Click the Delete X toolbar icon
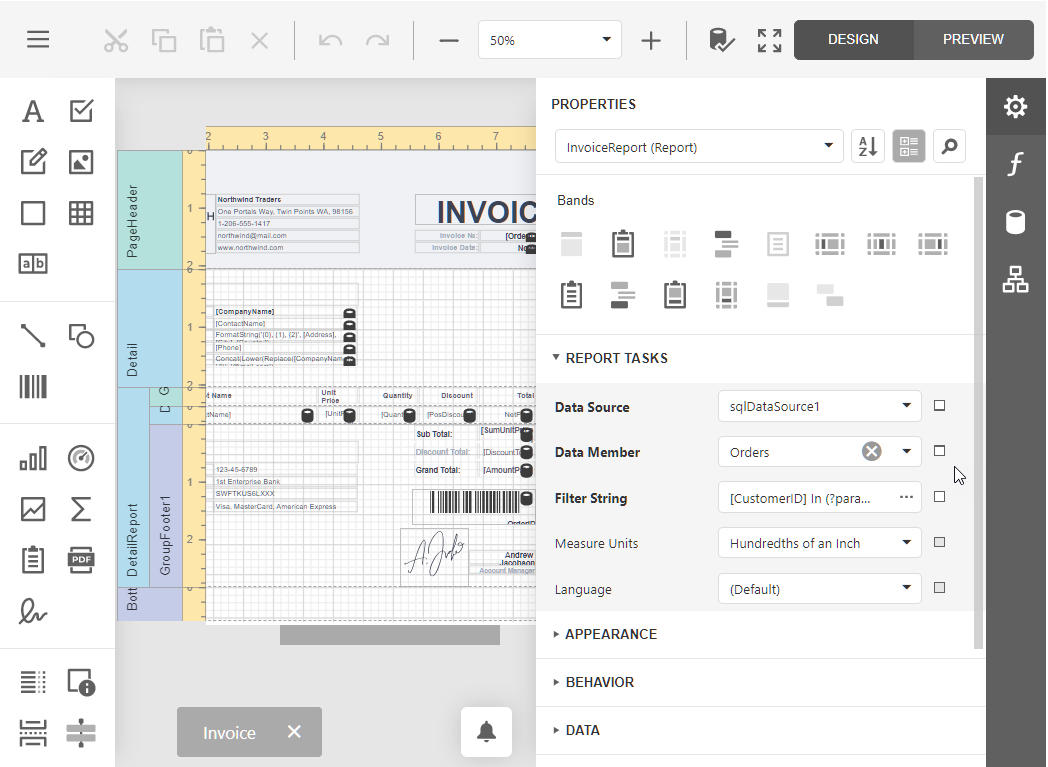1048x767 pixels. pyautogui.click(x=259, y=40)
